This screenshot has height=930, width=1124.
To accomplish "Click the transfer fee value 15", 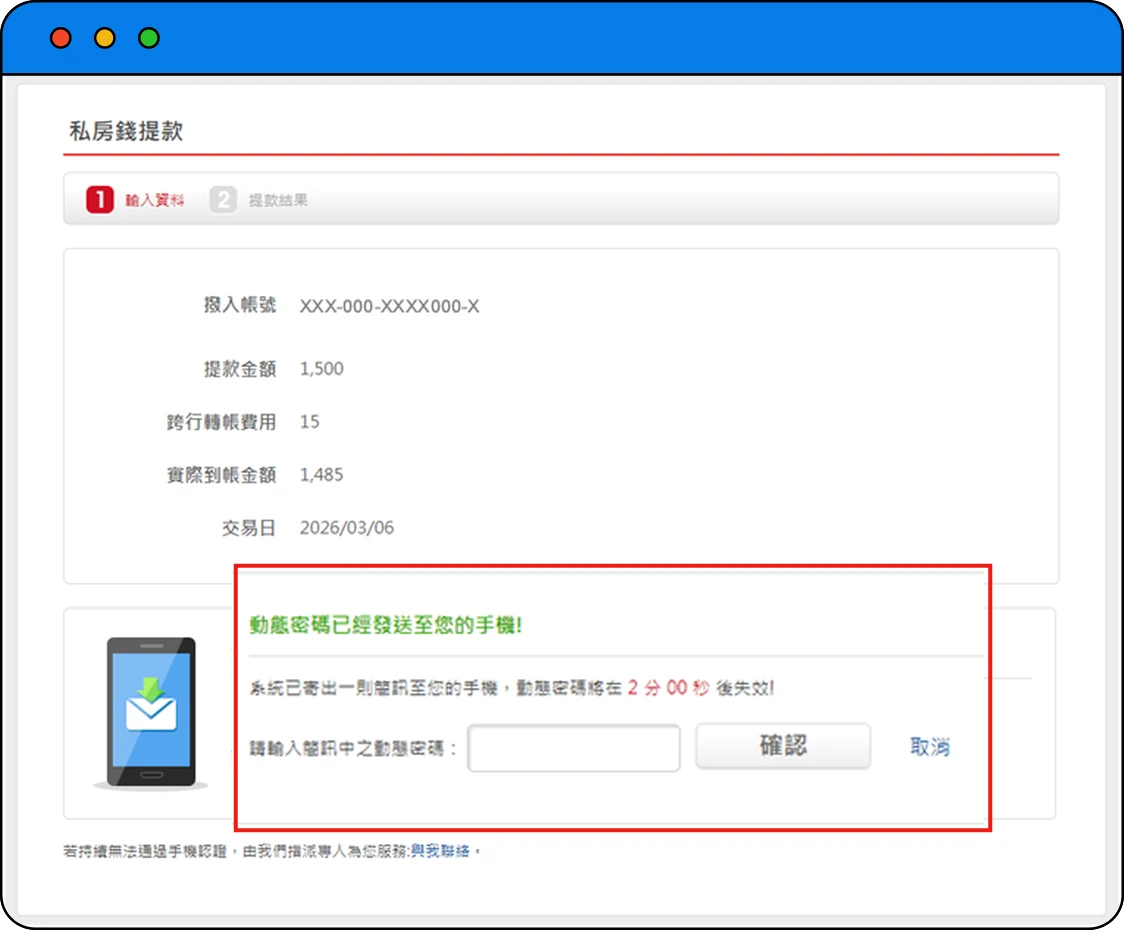I will pyautogui.click(x=310, y=422).
